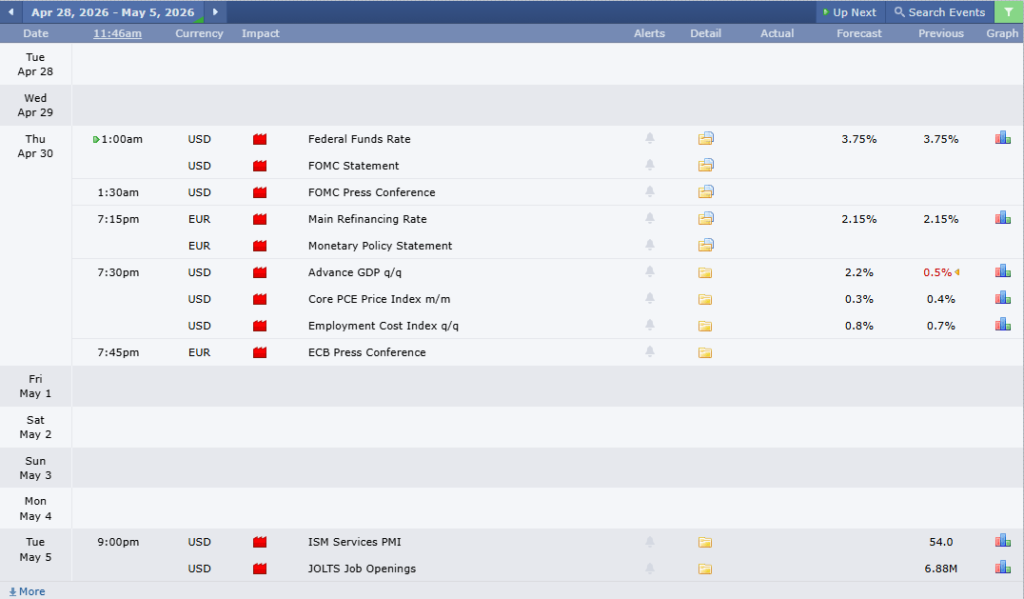This screenshot has width=1024, height=599.
Task: Open Search Events
Action: point(939,12)
